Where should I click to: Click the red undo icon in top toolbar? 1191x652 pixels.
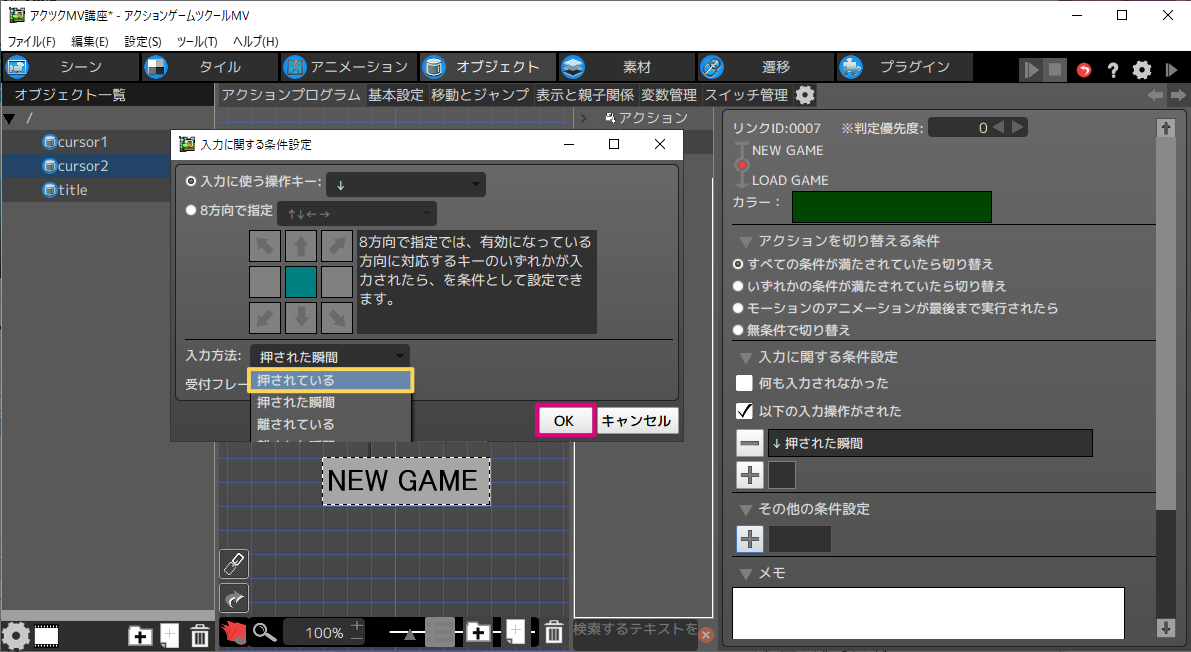click(x=1085, y=70)
